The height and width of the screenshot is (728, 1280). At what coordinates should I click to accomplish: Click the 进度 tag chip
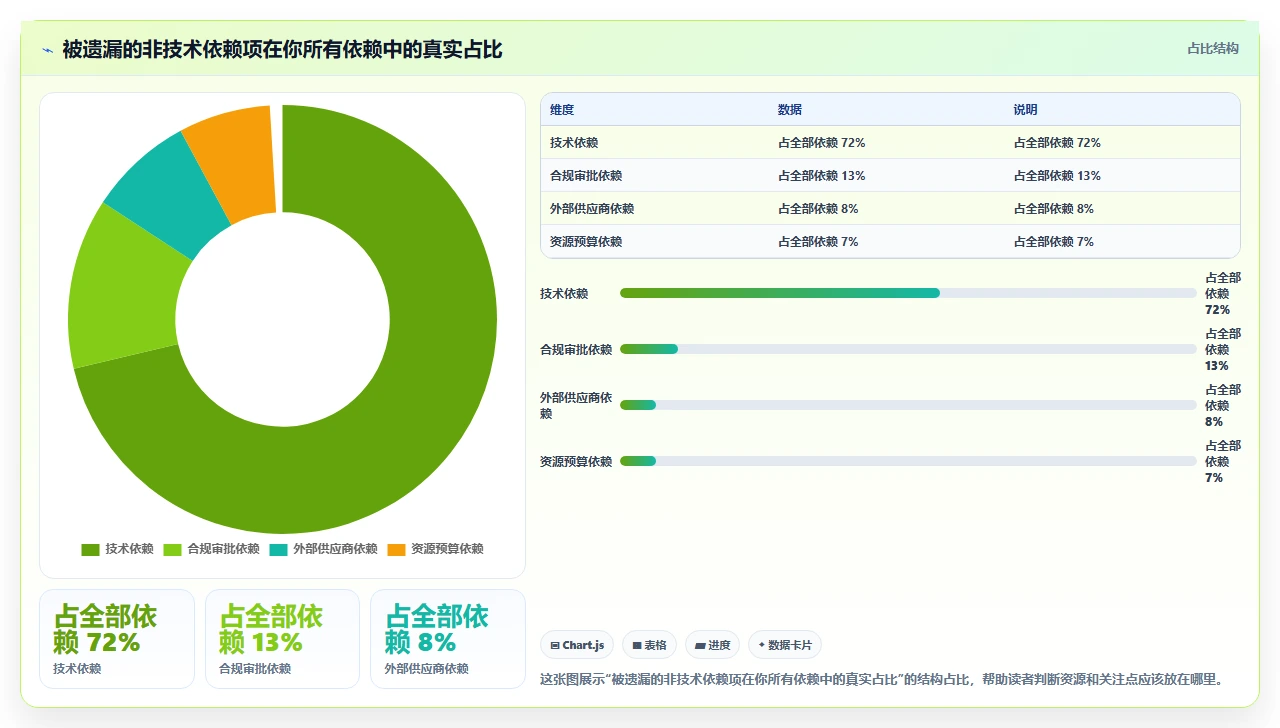coord(713,645)
